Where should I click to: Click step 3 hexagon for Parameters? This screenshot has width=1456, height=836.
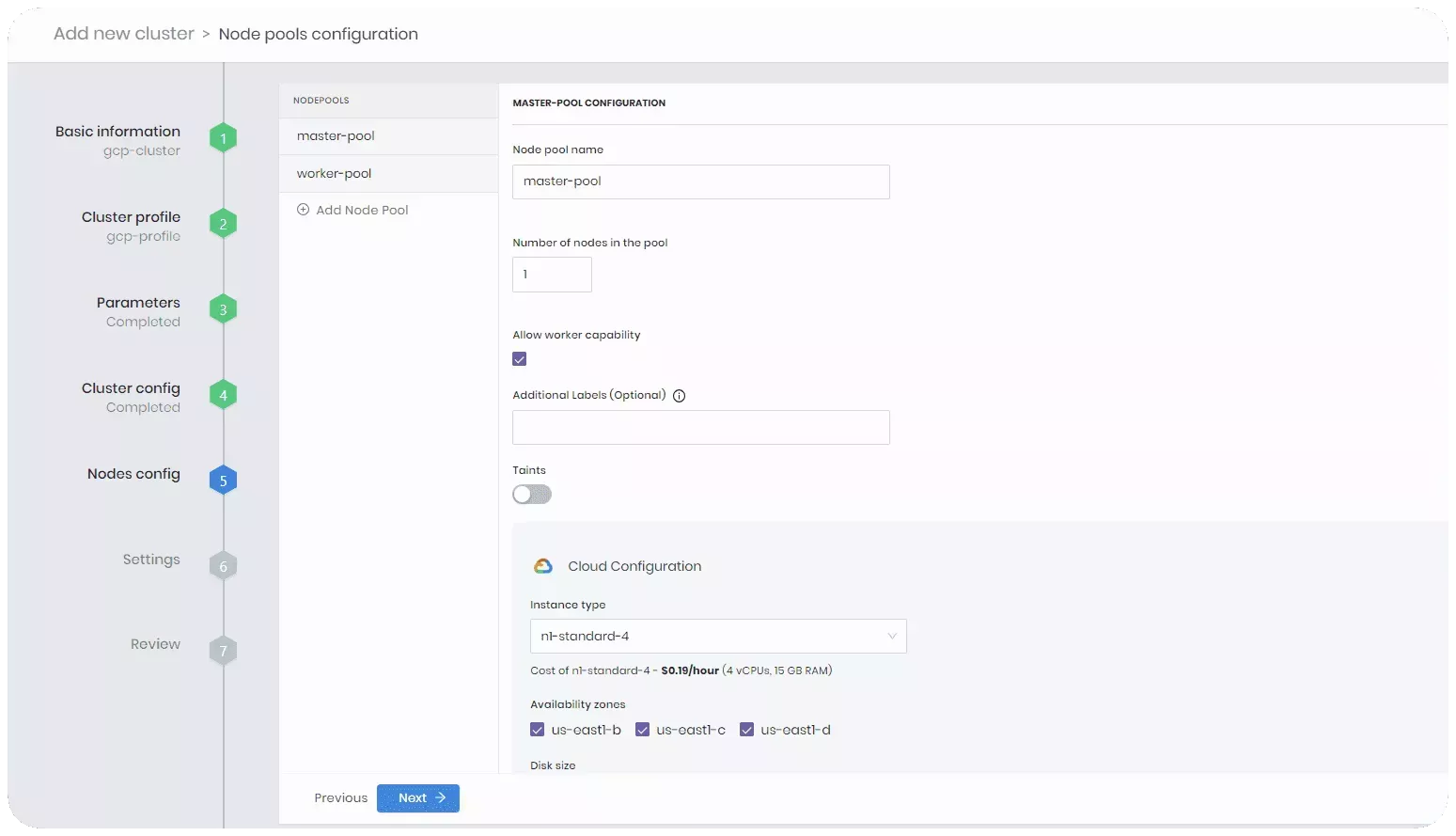click(x=223, y=309)
